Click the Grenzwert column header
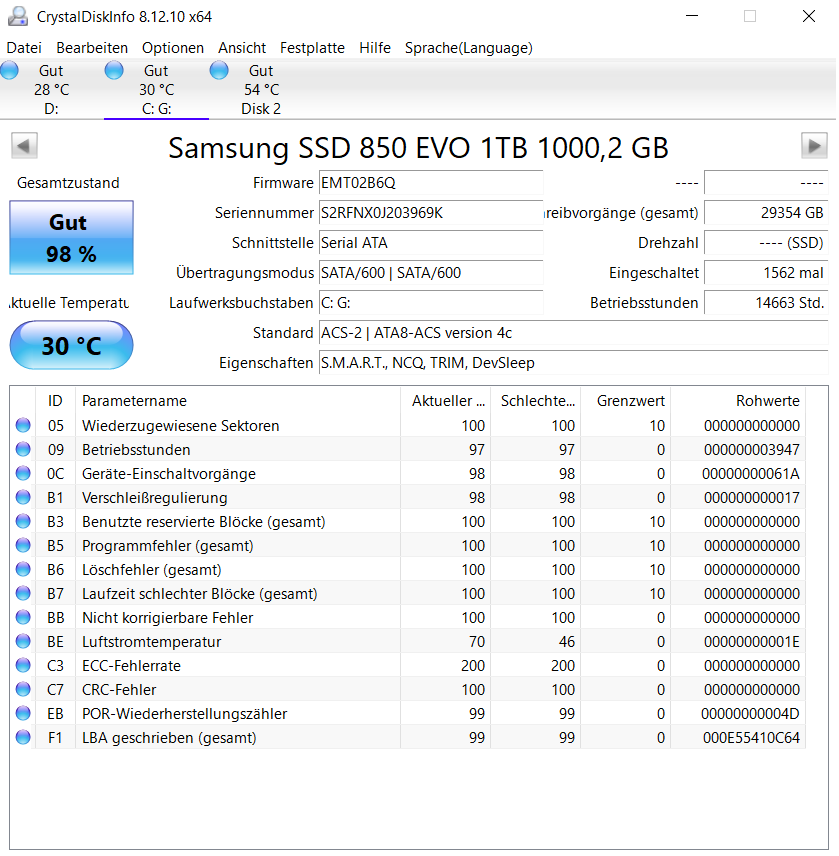The height and width of the screenshot is (856, 839). 626,401
